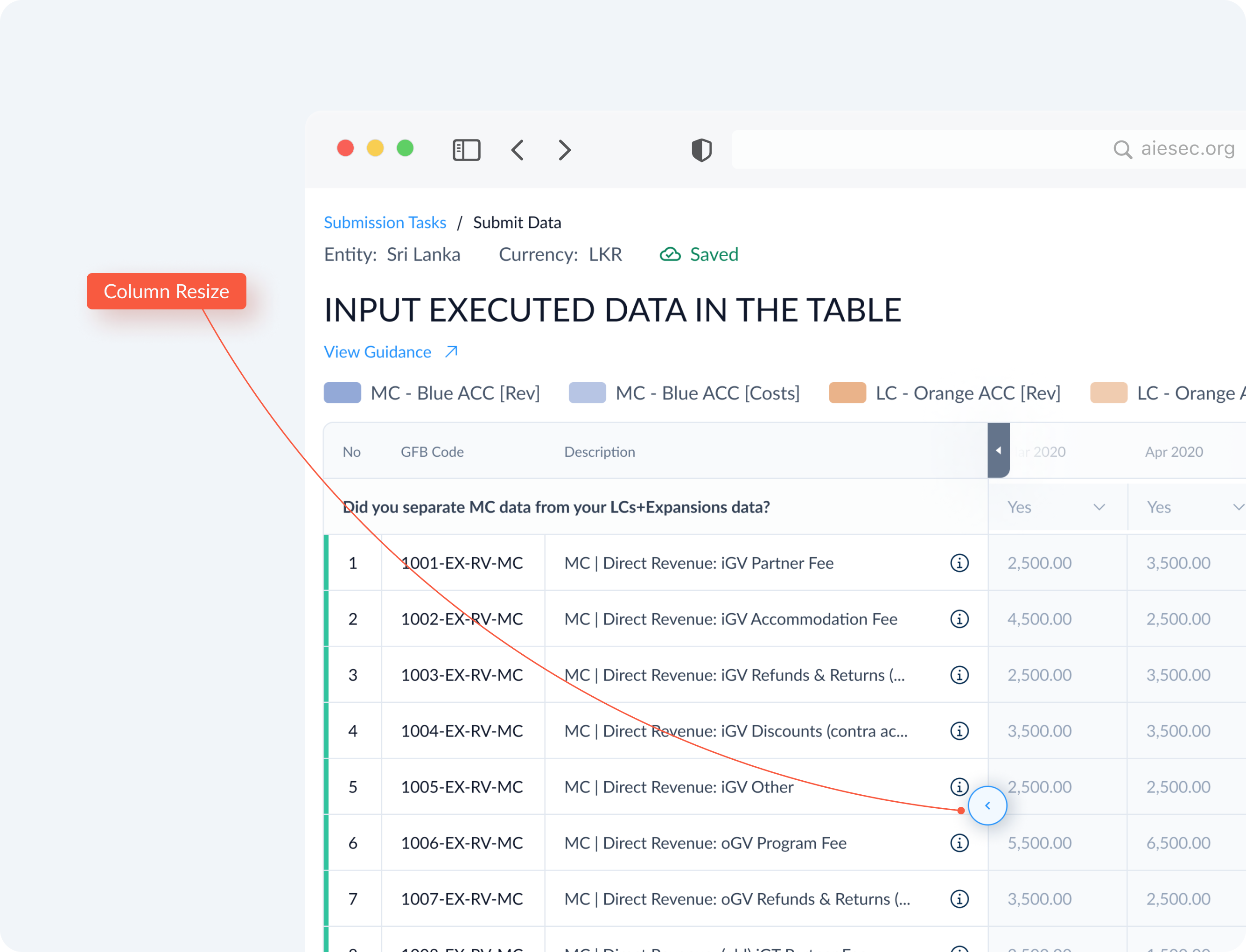Show info for iGV Accommodation Fee row
Image resolution: width=1246 pixels, height=952 pixels.
[x=959, y=619]
